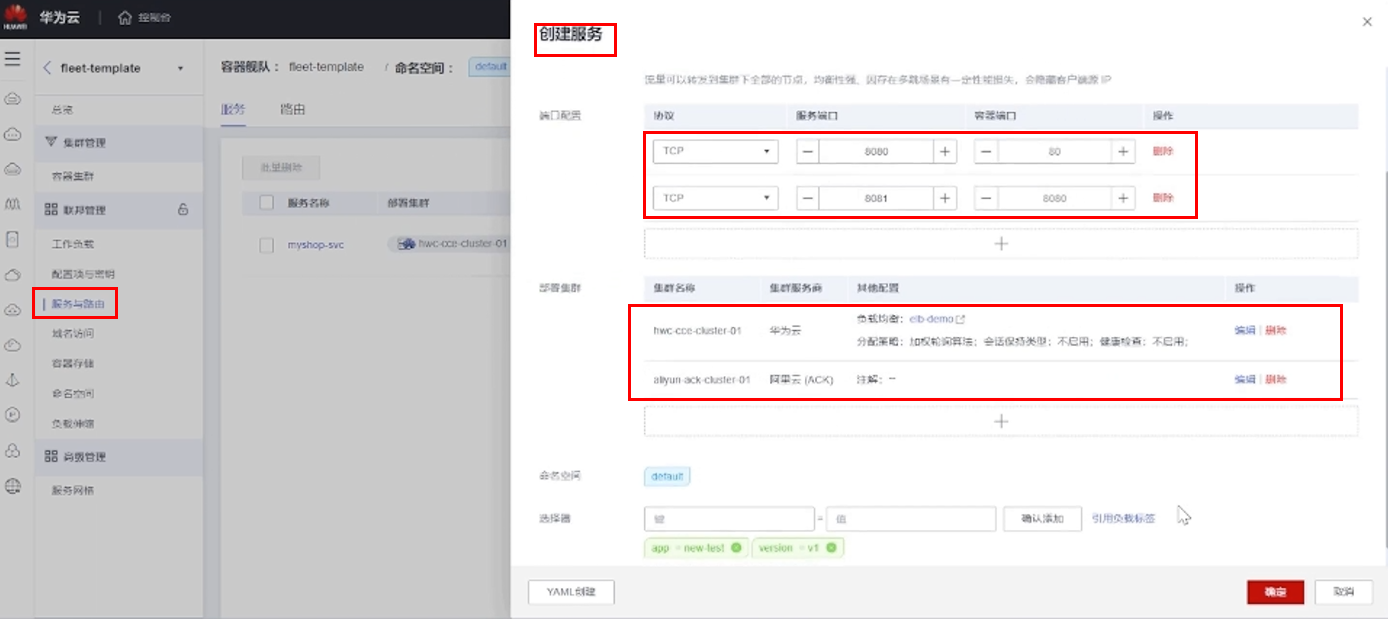The width and height of the screenshot is (1388, 619).
Task: Open 负载伸缩 in the sidebar
Action: point(73,424)
